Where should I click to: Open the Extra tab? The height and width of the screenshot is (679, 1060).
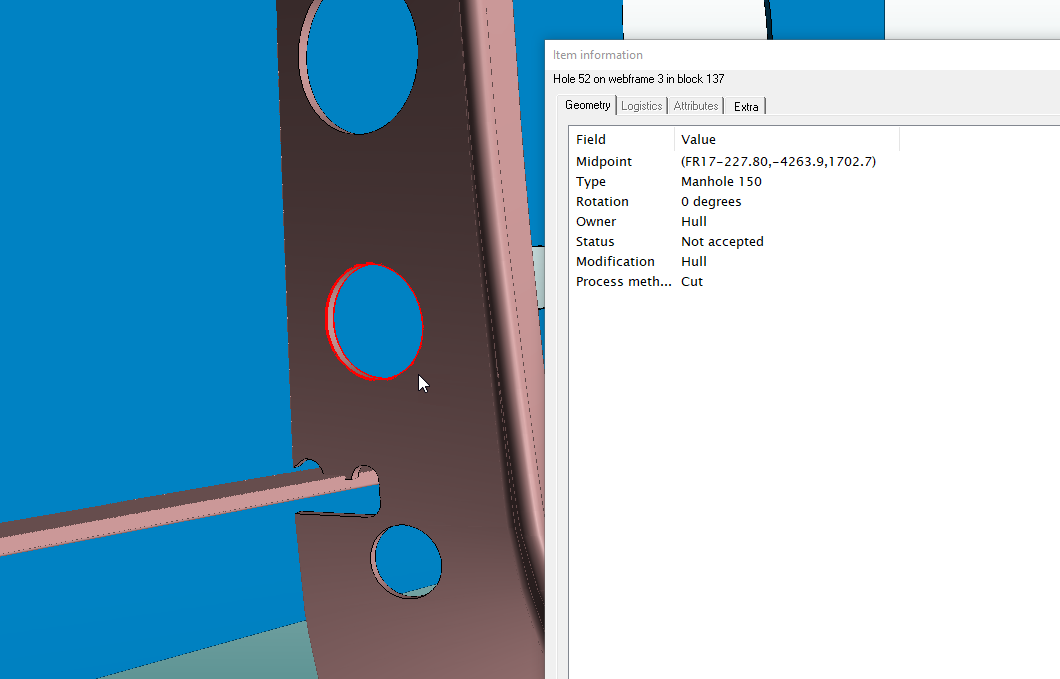(x=746, y=106)
